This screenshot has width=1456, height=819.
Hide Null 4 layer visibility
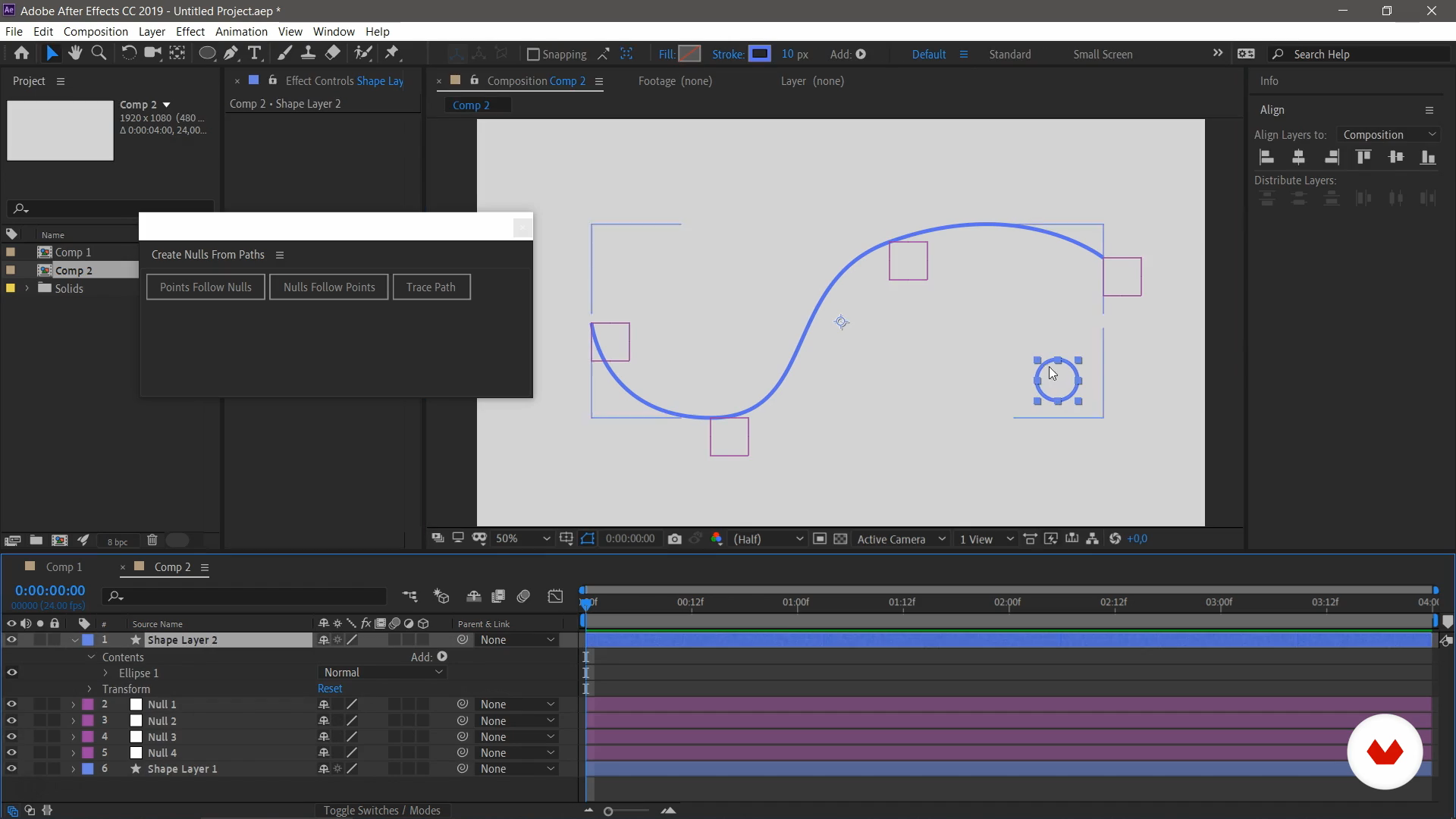pyautogui.click(x=11, y=753)
